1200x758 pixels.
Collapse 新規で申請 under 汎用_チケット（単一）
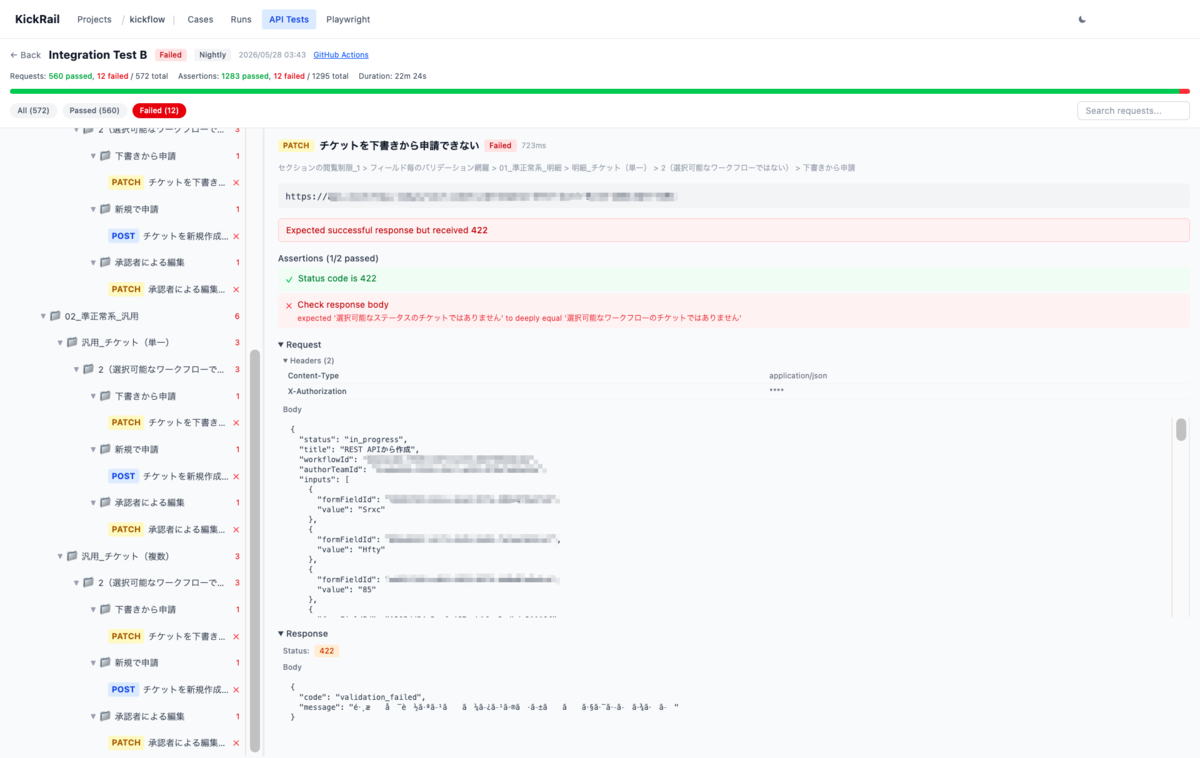pyautogui.click(x=93, y=450)
